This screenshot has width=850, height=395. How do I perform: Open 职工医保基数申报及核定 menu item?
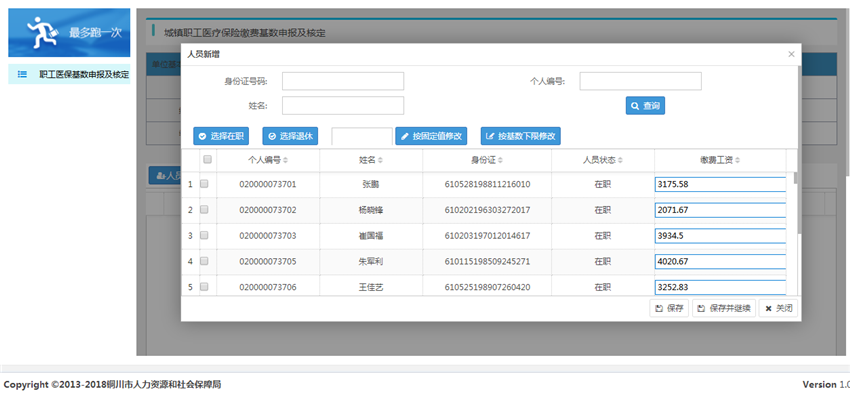tap(84, 74)
